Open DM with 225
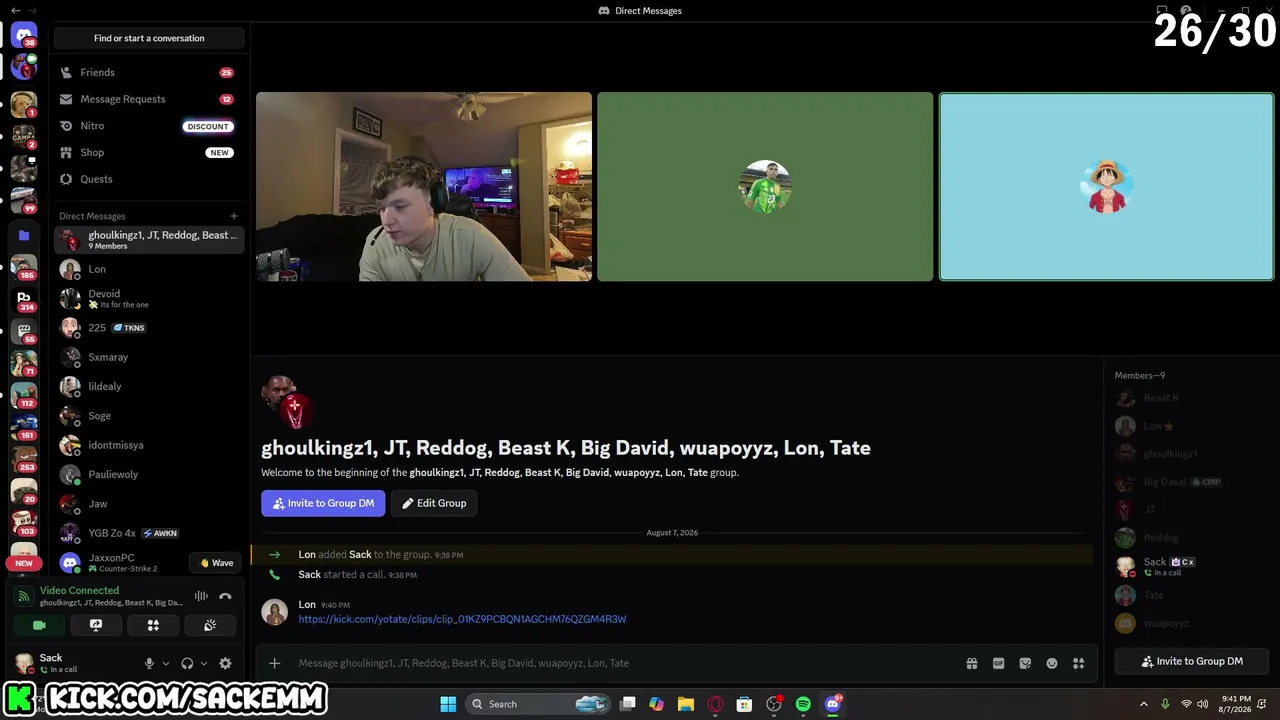The height and width of the screenshot is (720, 1280). tap(149, 328)
